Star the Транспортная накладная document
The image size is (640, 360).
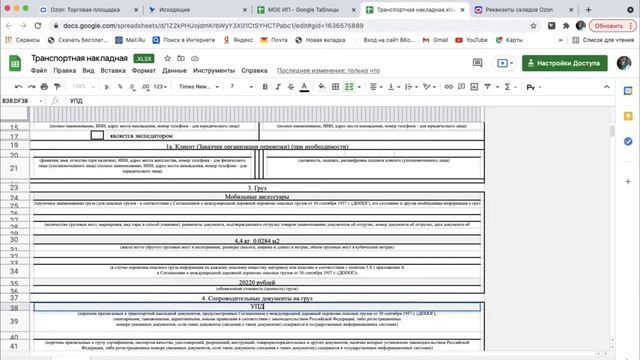(167, 58)
